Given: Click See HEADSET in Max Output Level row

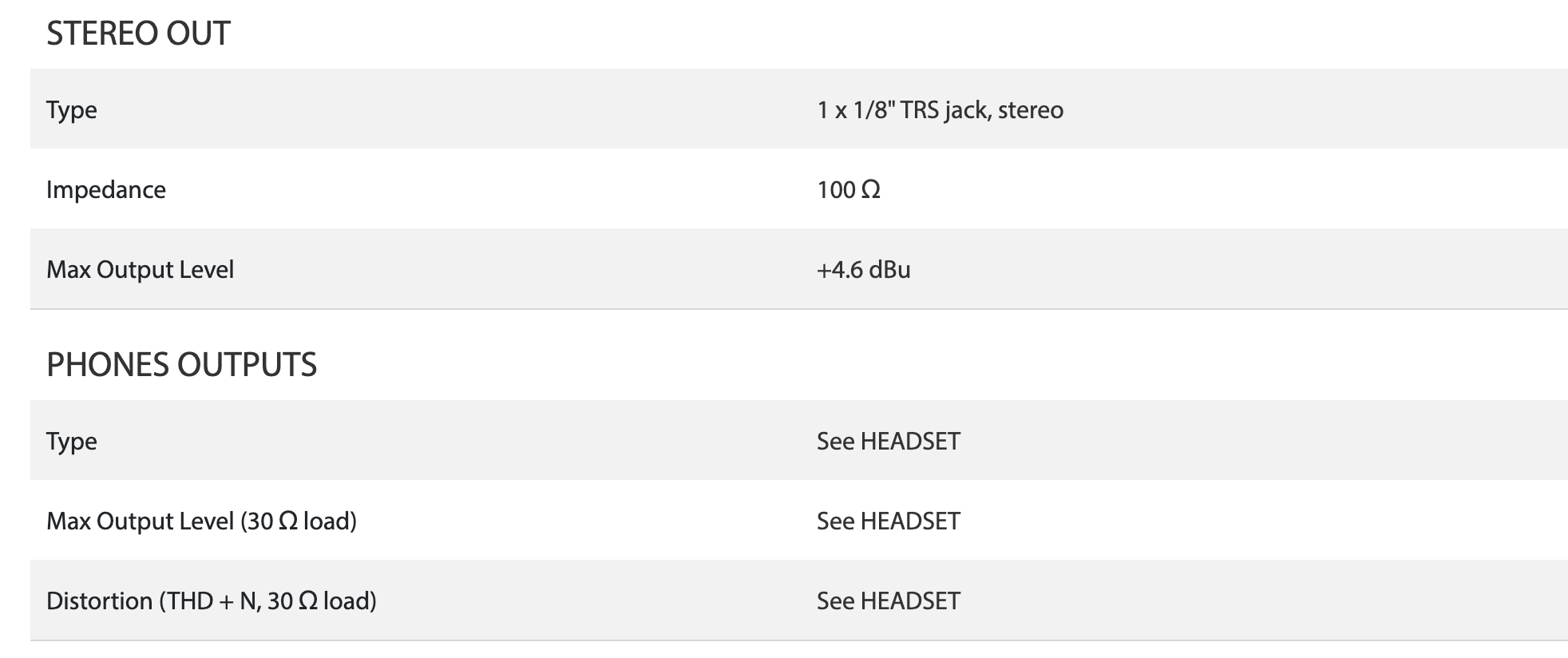Looking at the screenshot, I should click(889, 521).
